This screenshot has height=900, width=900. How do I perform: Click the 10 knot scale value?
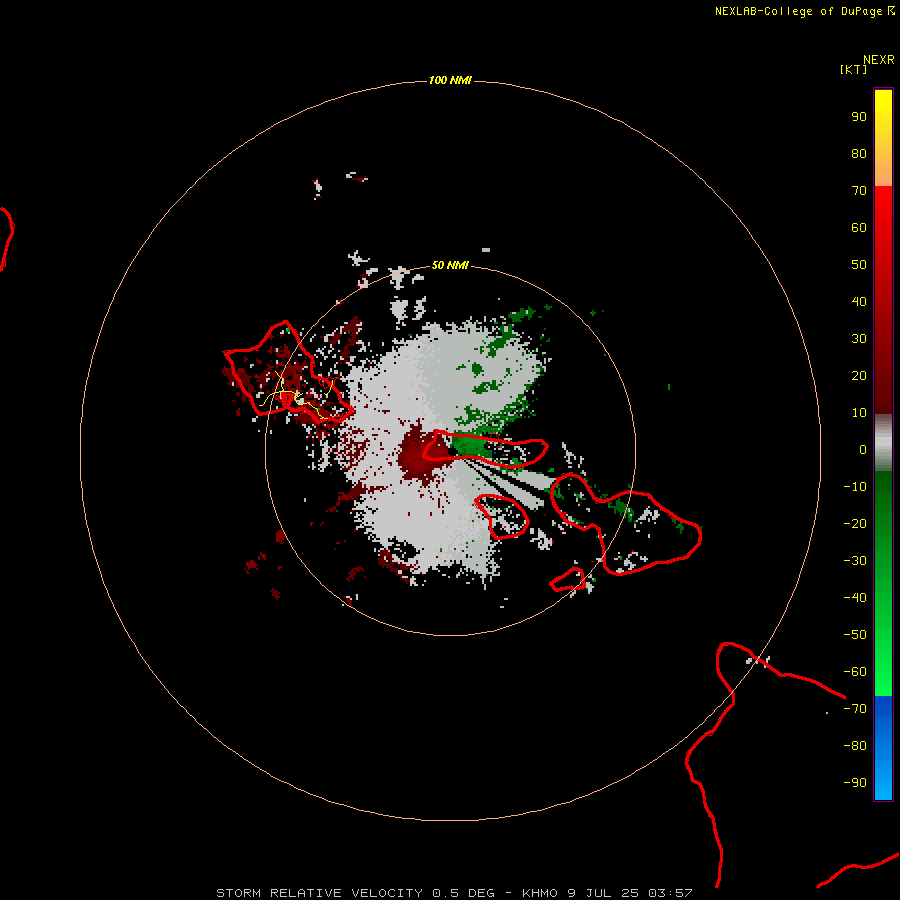pos(859,413)
